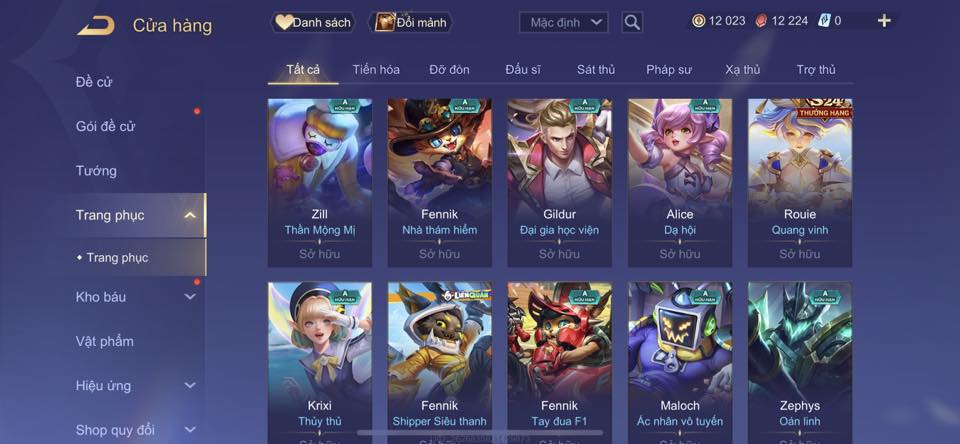The height and width of the screenshot is (444, 960).
Task: Open the search magnifier icon
Action: pos(632,23)
